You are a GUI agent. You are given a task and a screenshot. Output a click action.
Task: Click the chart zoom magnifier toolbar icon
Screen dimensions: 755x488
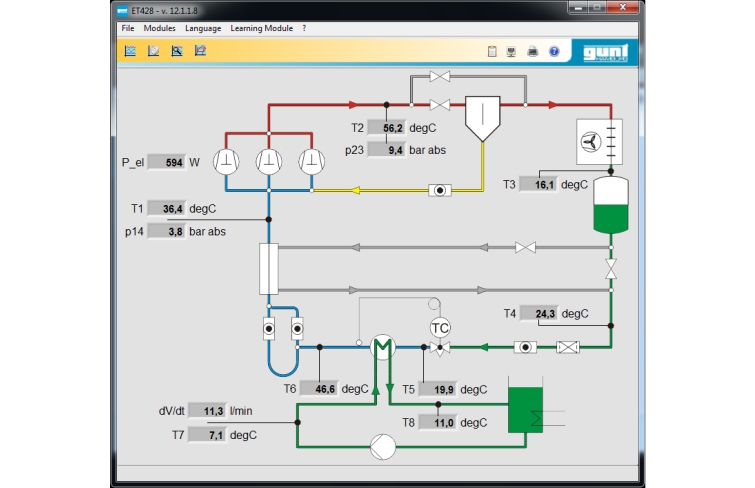177,51
